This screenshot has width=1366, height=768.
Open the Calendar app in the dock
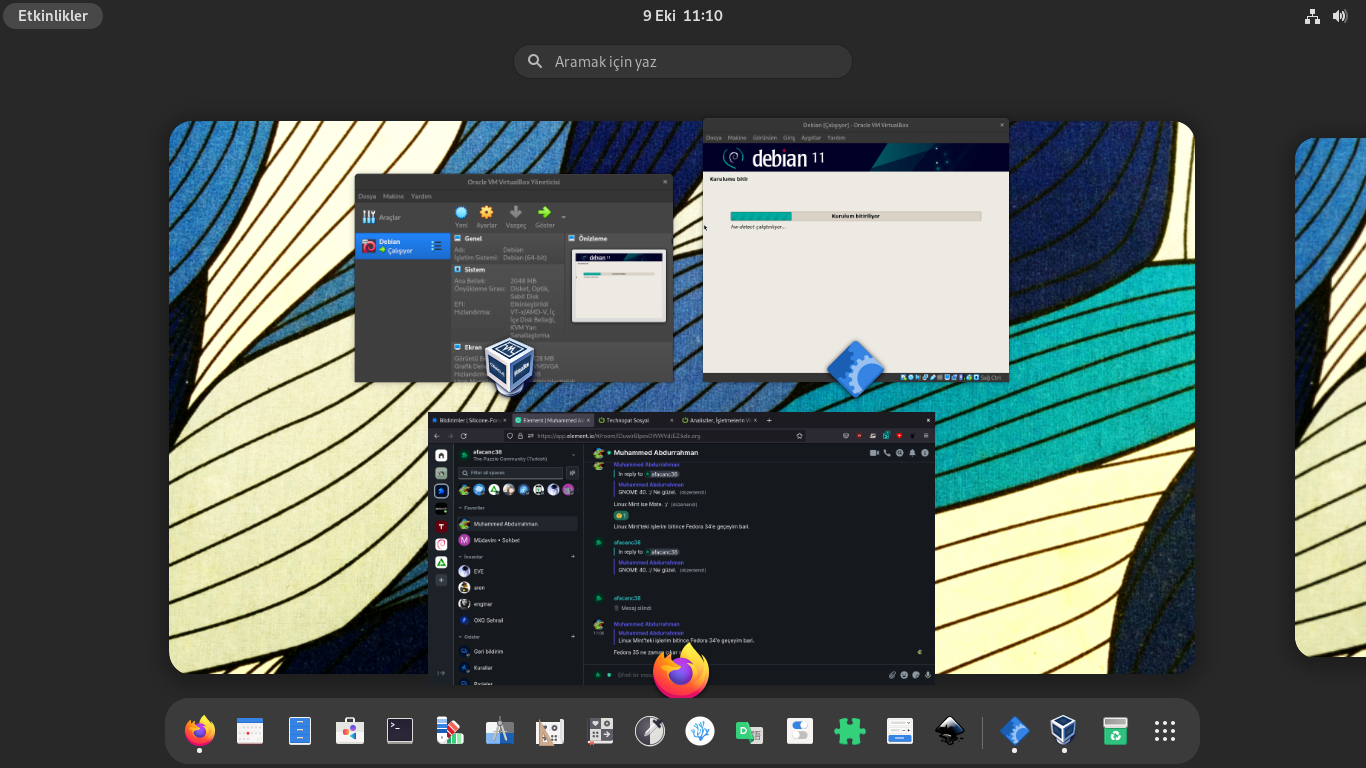coord(250,731)
